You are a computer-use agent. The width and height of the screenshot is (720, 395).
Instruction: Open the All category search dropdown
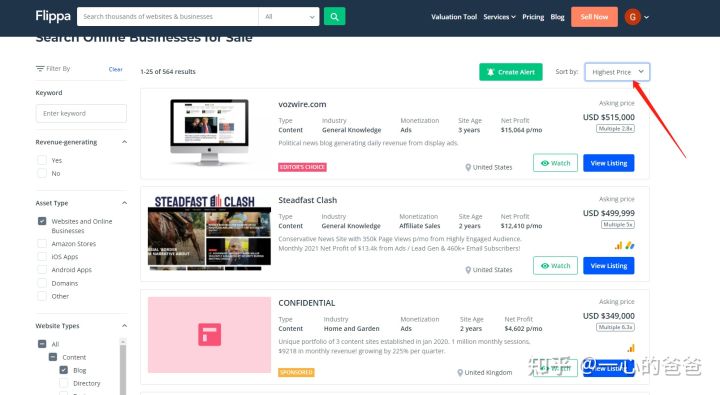pos(289,17)
